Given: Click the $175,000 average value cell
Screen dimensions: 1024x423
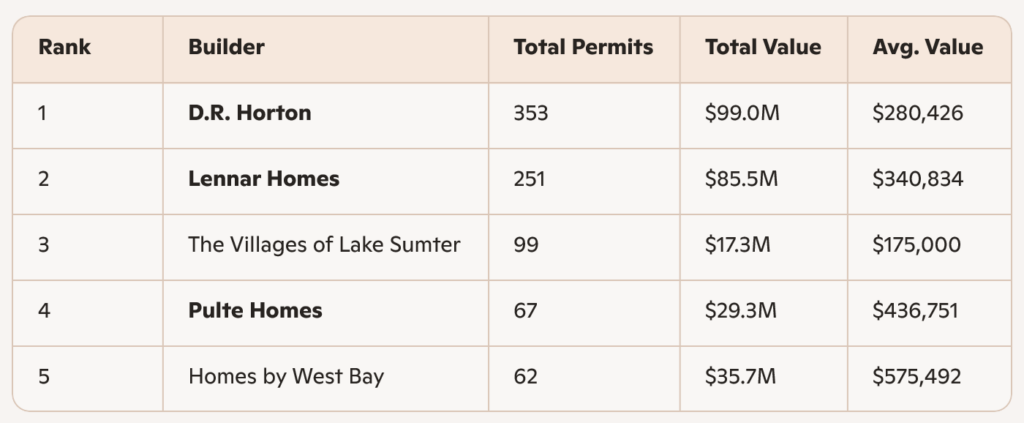Looking at the screenshot, I should [917, 245].
